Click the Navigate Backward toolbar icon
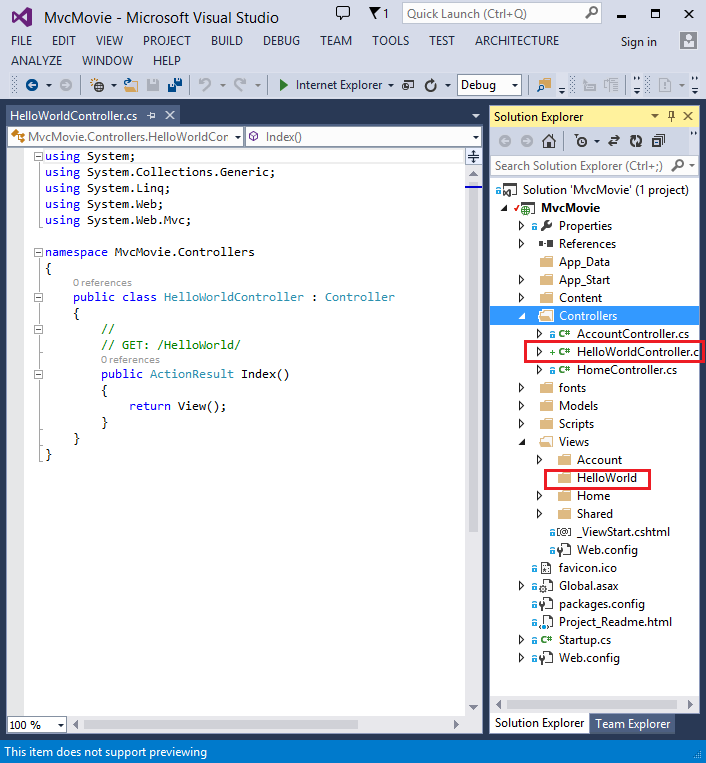706x763 pixels. [x=32, y=85]
